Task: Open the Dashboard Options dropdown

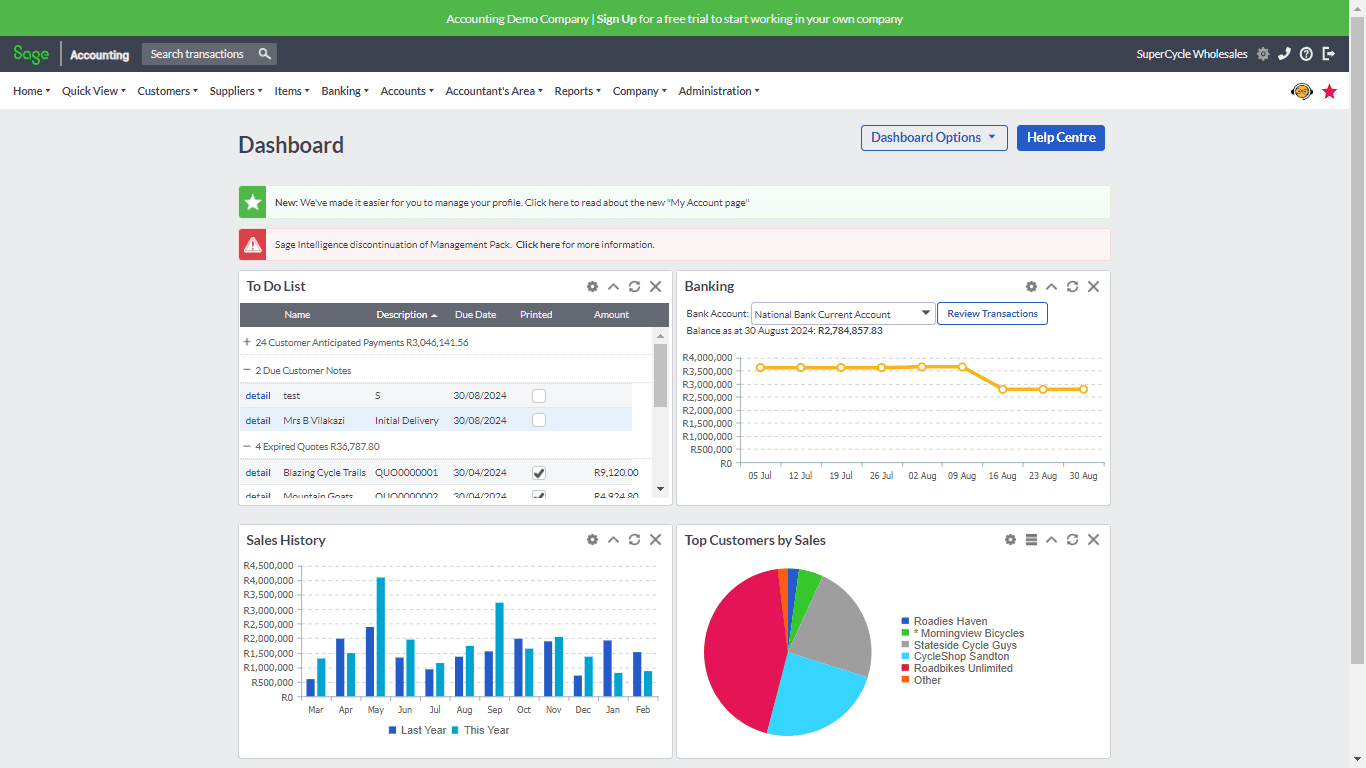Action: 934,138
